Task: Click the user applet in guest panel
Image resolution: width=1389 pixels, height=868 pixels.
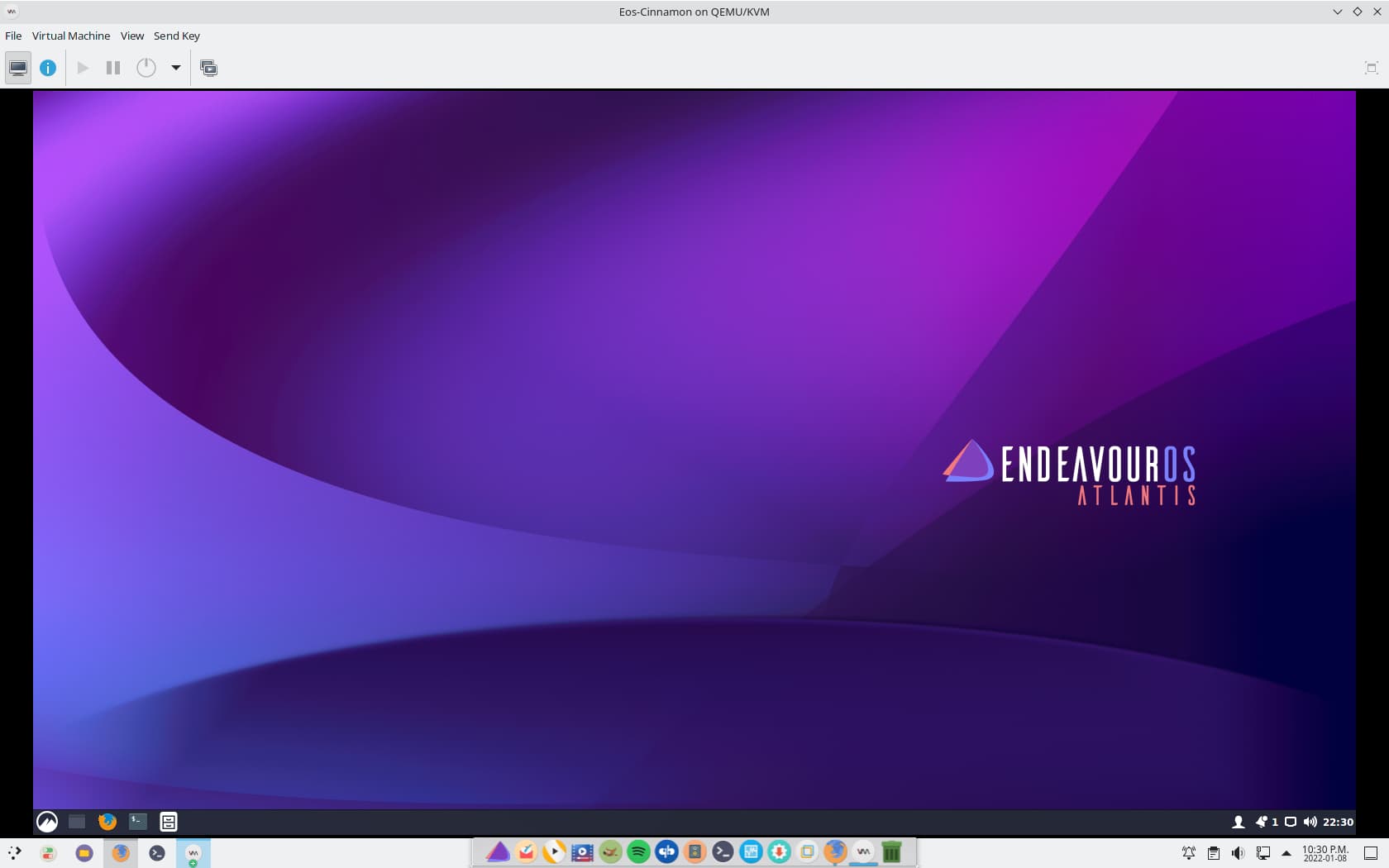Action: pyautogui.click(x=1239, y=822)
